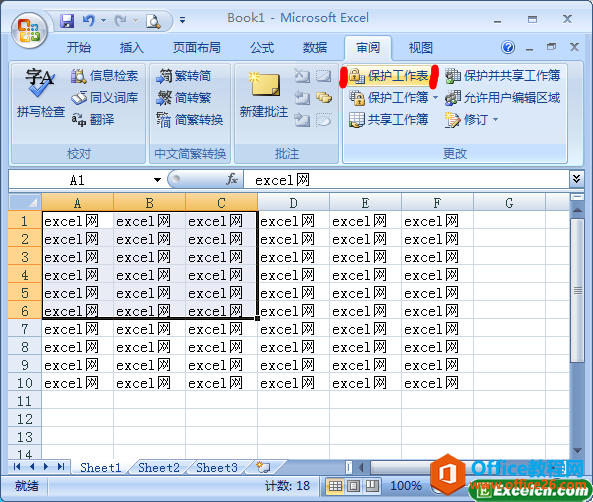The image size is (593, 502).
Task: Switch to the 页面布局 tab
Action: tap(197, 48)
